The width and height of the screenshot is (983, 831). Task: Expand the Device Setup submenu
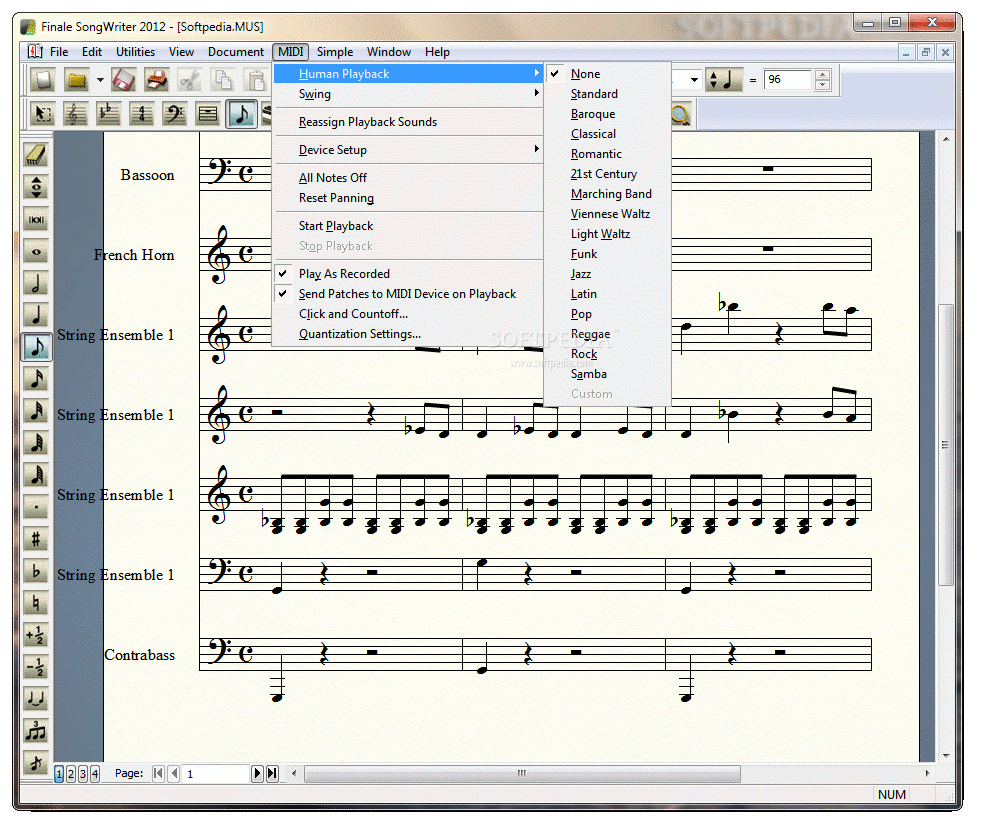pos(408,150)
